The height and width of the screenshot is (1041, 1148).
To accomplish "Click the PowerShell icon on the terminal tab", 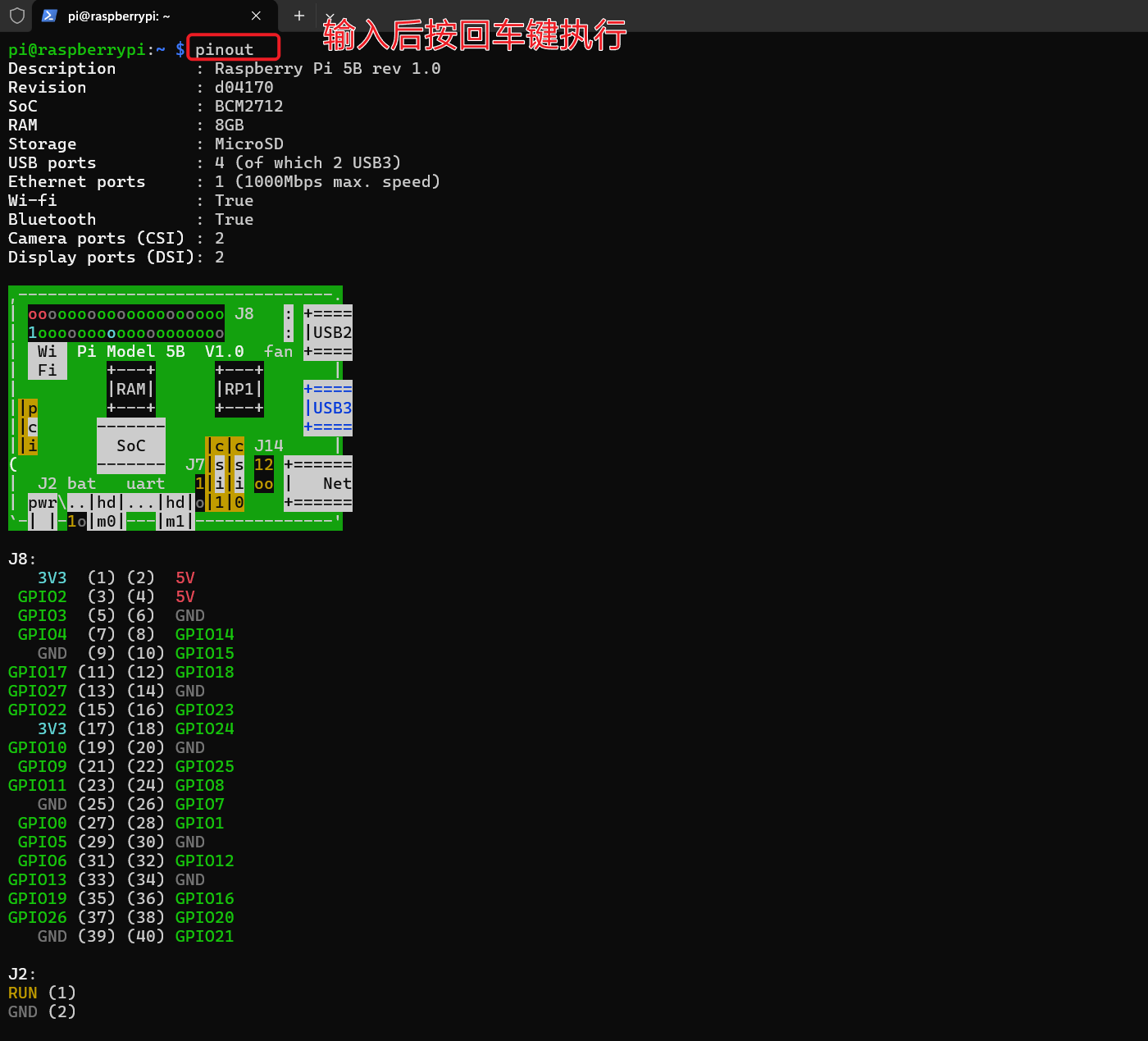I will (49, 16).
